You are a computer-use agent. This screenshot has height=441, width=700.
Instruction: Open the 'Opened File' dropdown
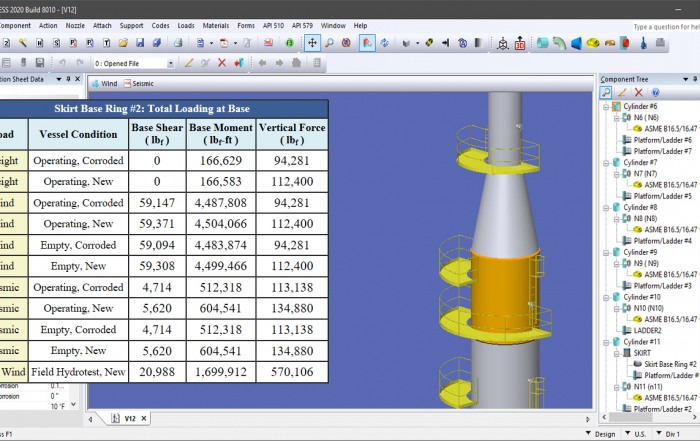coord(171,63)
